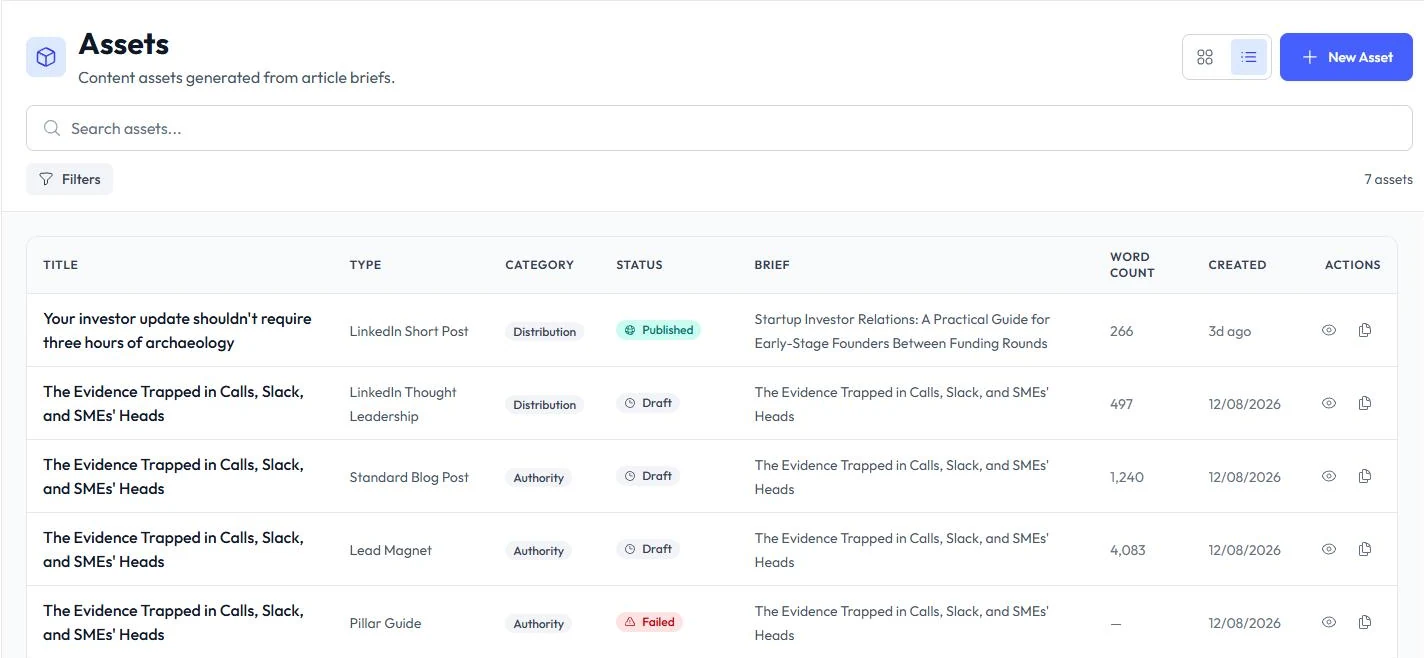Sort by the Category column header

[x=540, y=265]
